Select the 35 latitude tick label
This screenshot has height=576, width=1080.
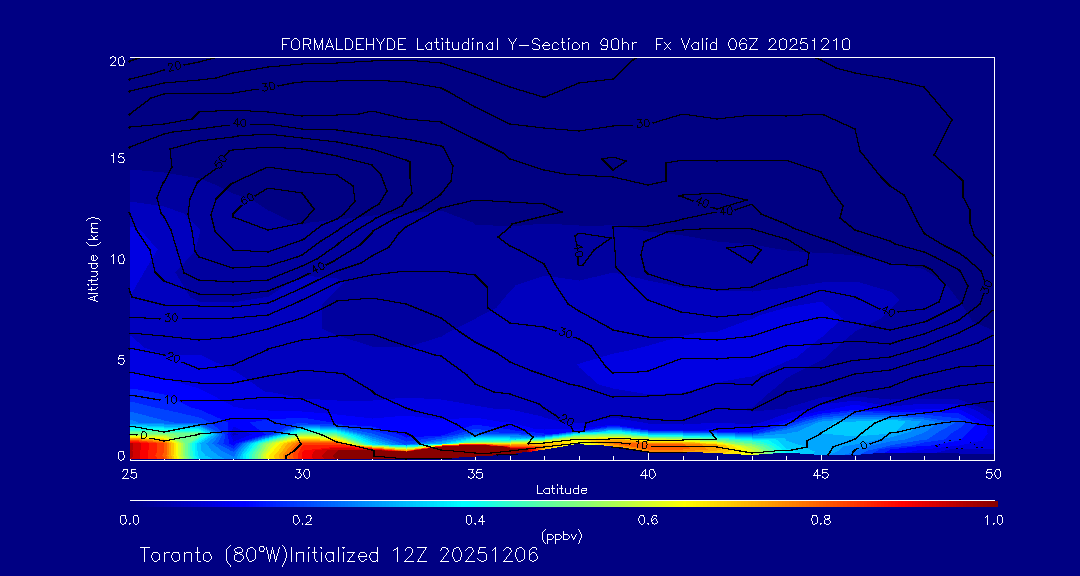[475, 473]
